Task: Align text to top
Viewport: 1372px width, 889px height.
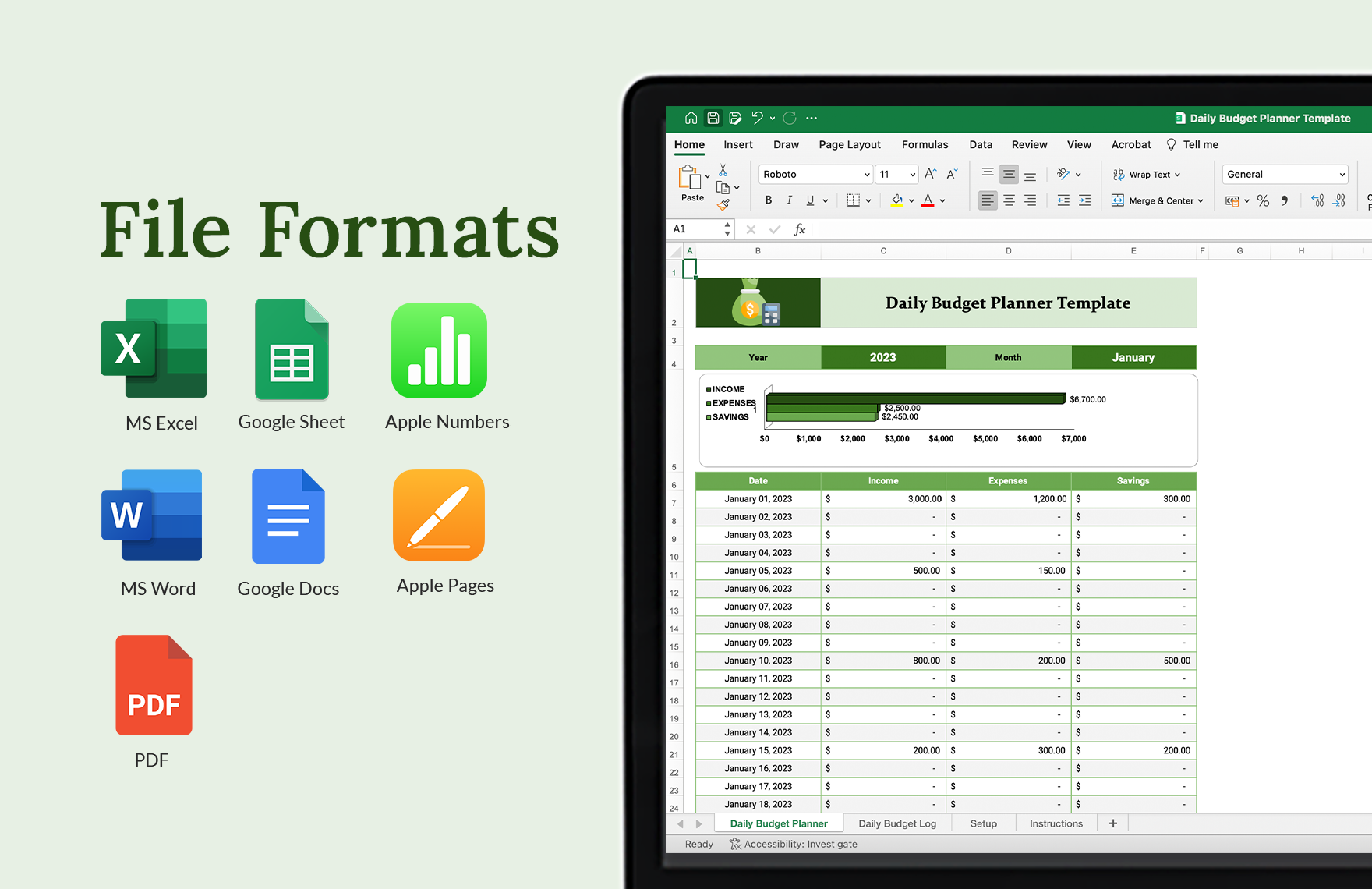Action: click(x=988, y=173)
